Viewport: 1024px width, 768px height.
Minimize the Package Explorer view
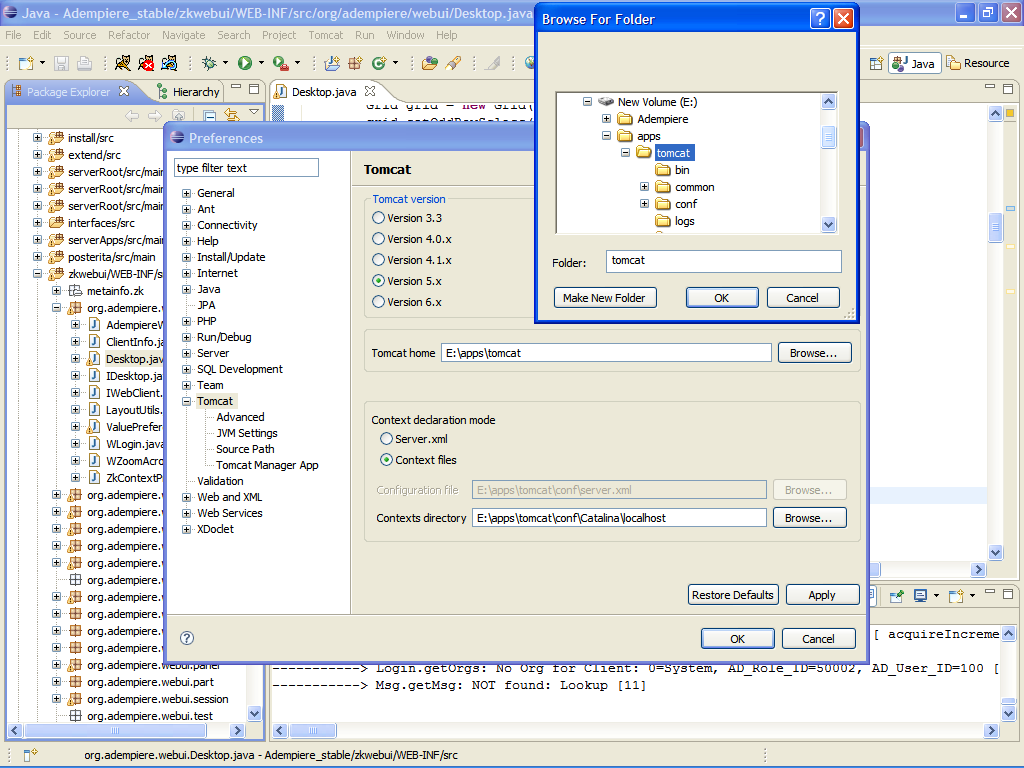(x=236, y=87)
